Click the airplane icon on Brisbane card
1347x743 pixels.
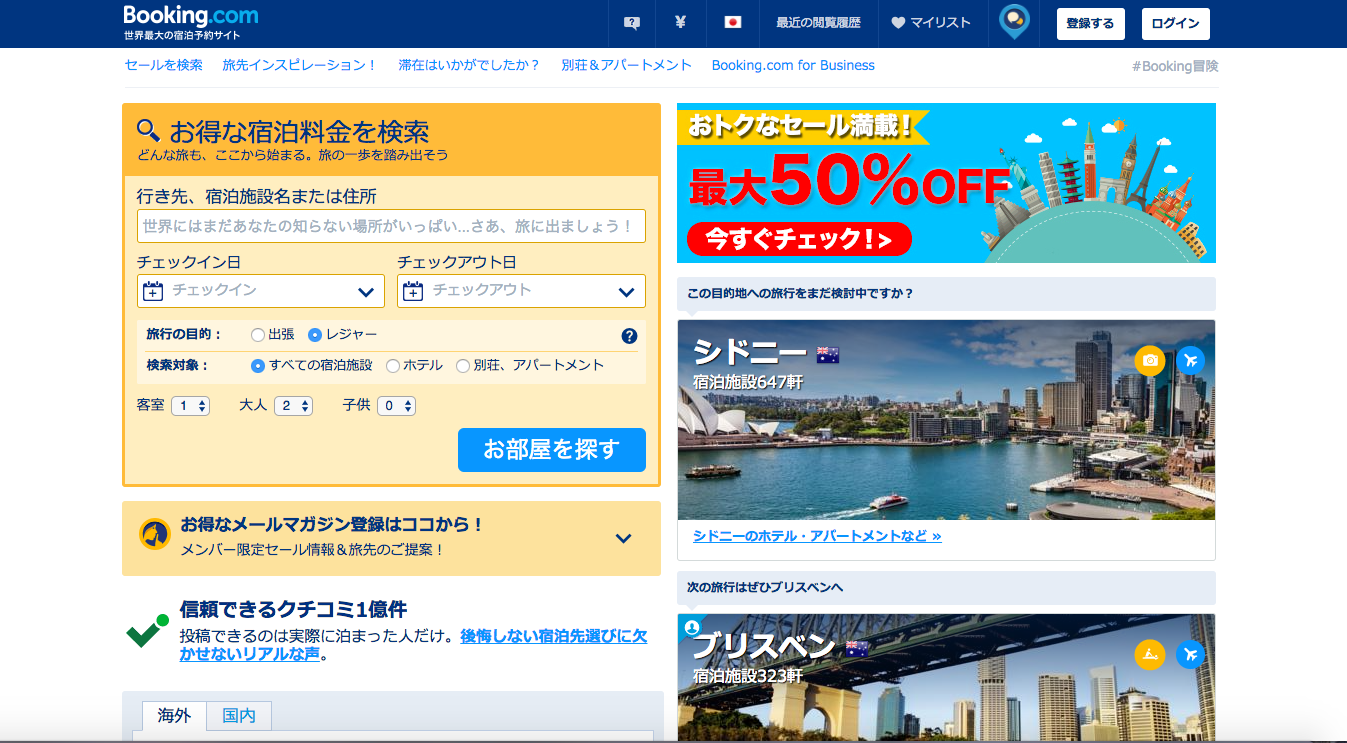[x=1190, y=655]
